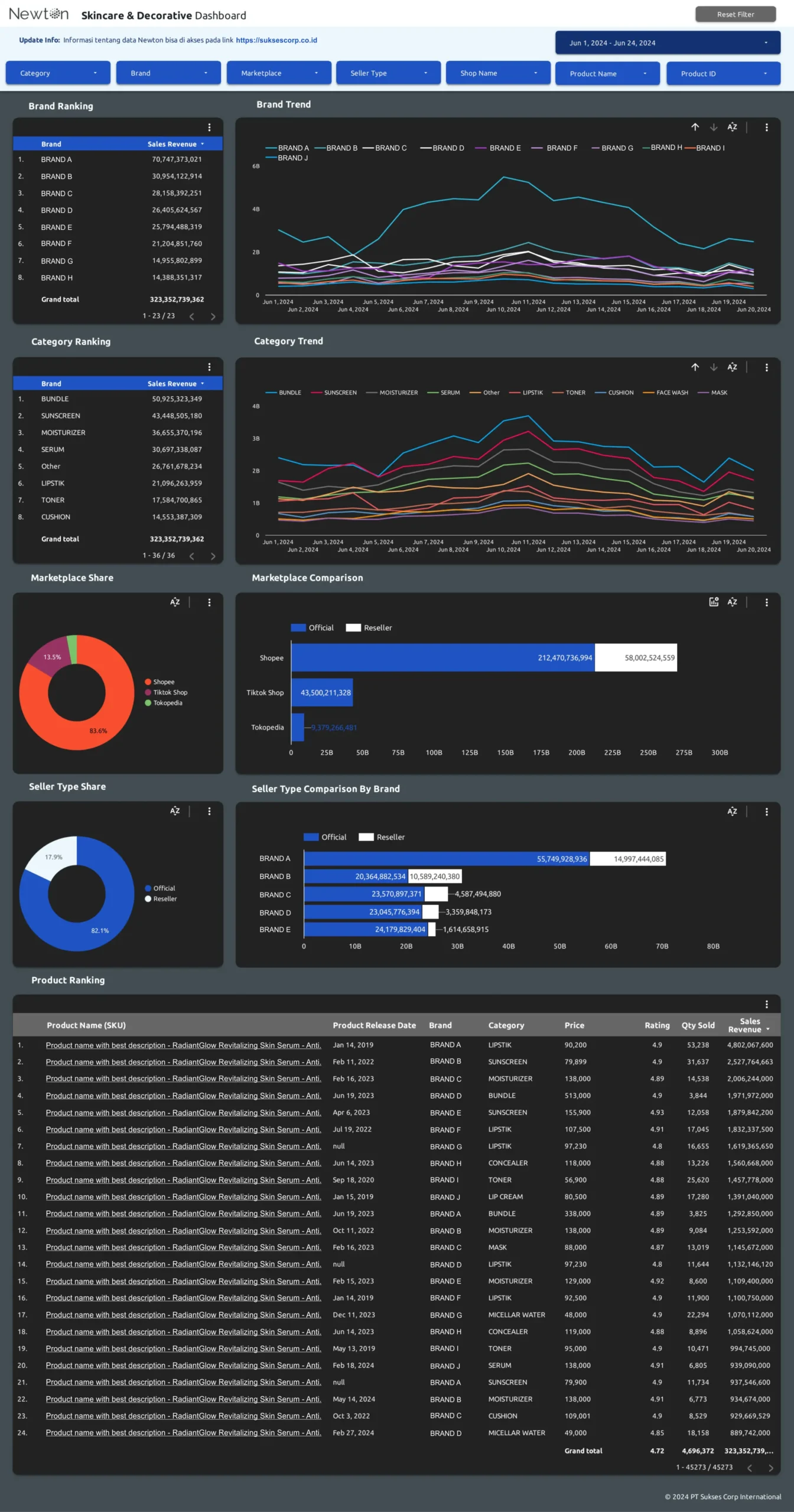Toggle Reseller in Seller Type Share legend
The height and width of the screenshot is (1512, 794).
tap(161, 898)
